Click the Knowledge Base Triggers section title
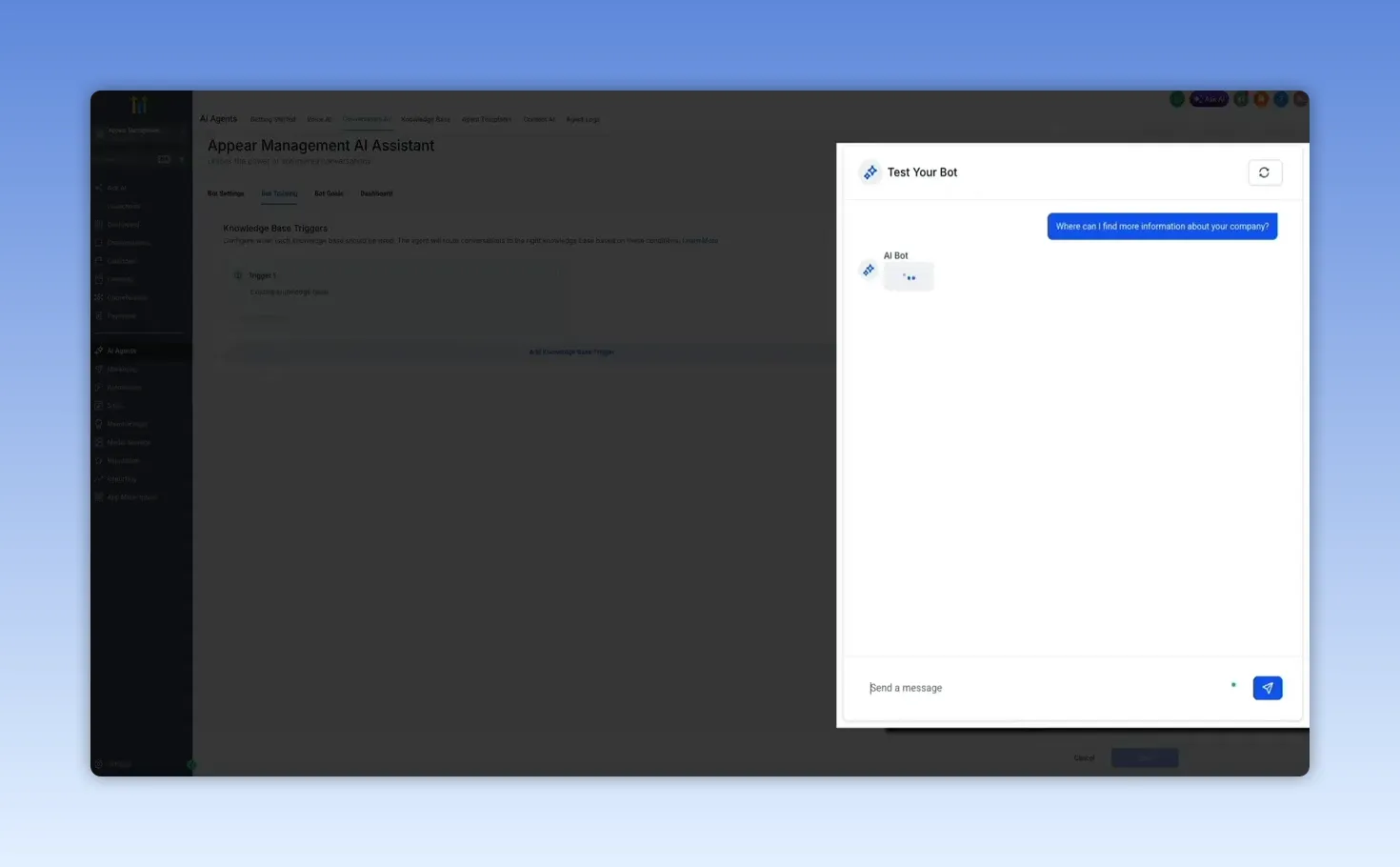This screenshot has width=1400, height=867. point(275,229)
